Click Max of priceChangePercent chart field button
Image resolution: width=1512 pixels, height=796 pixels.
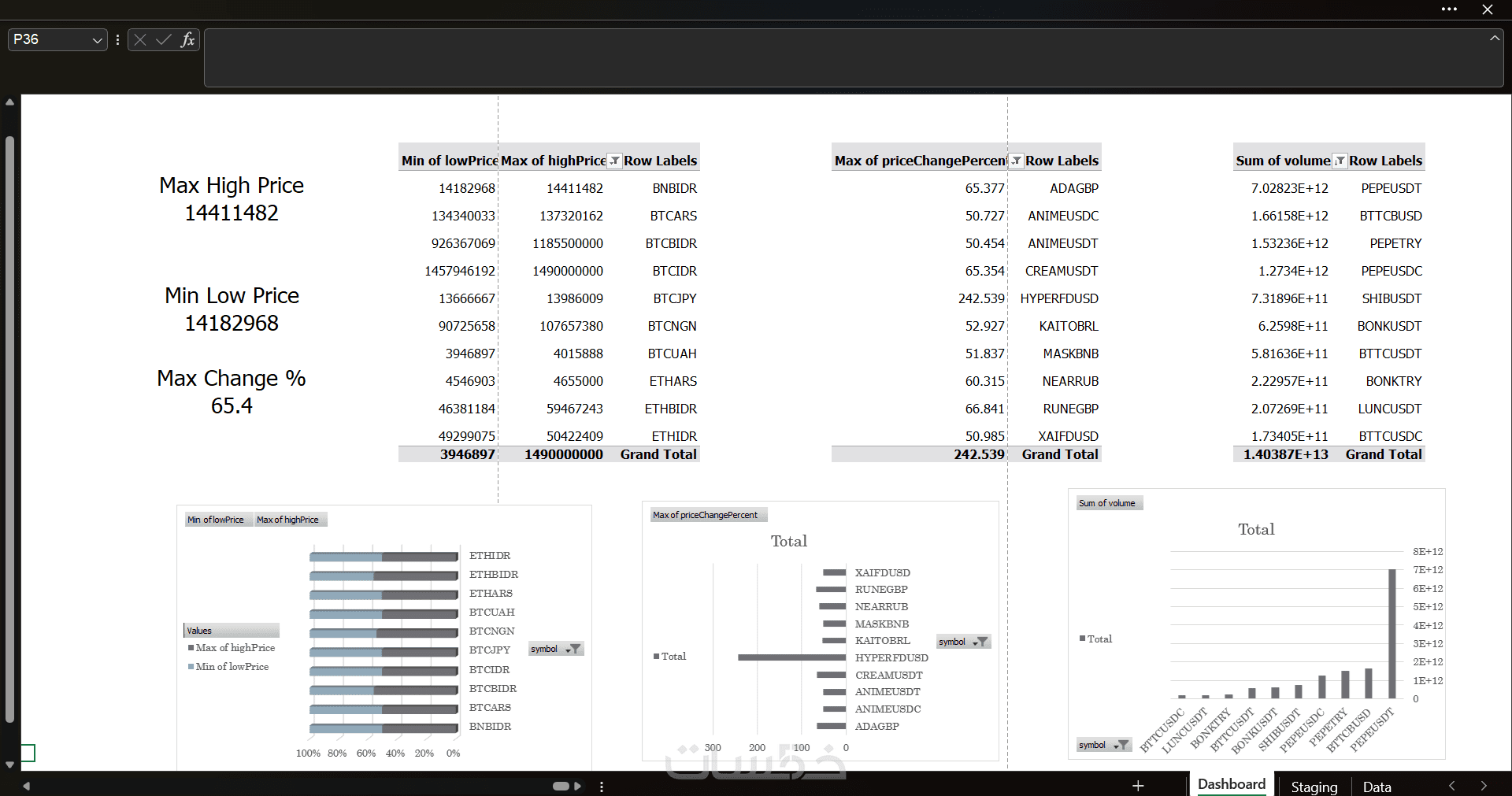[x=709, y=515]
